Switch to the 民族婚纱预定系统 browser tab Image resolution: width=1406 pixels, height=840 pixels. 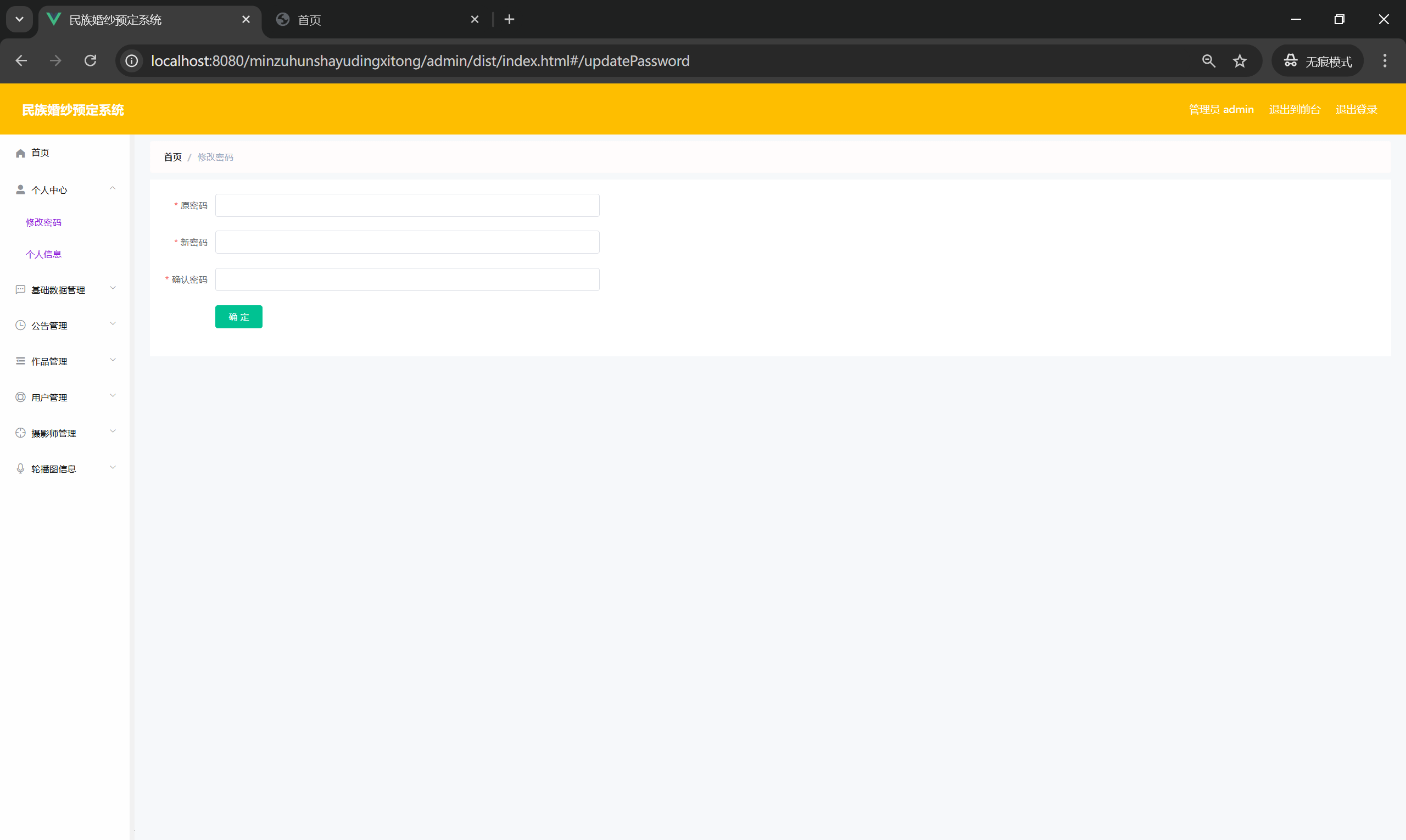coord(149,20)
